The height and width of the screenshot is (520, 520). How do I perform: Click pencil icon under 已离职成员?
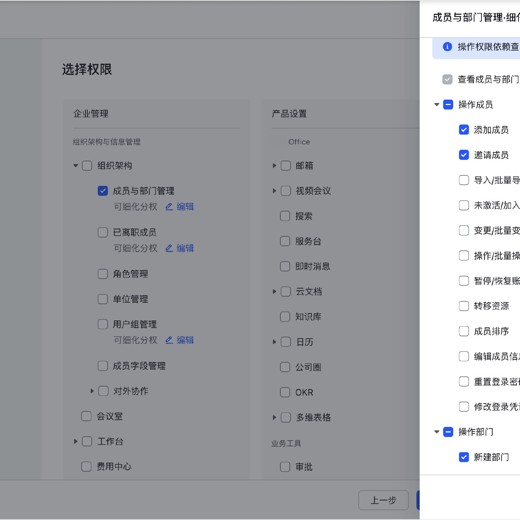[x=169, y=248]
